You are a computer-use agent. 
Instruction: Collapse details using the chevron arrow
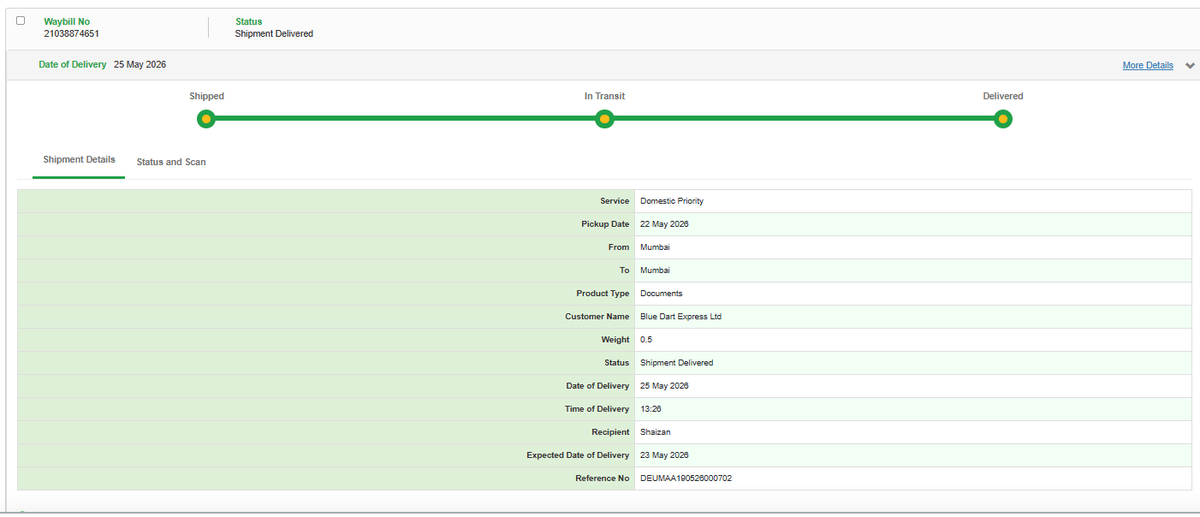coord(1189,66)
